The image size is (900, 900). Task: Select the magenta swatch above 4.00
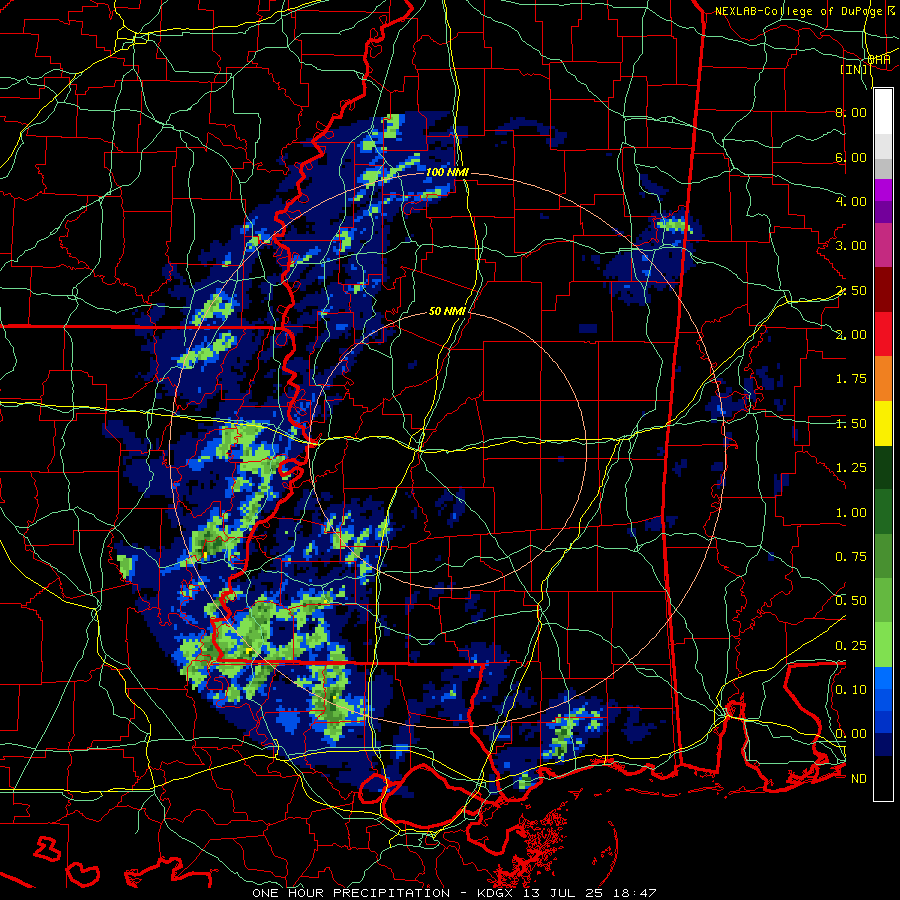tap(883, 190)
